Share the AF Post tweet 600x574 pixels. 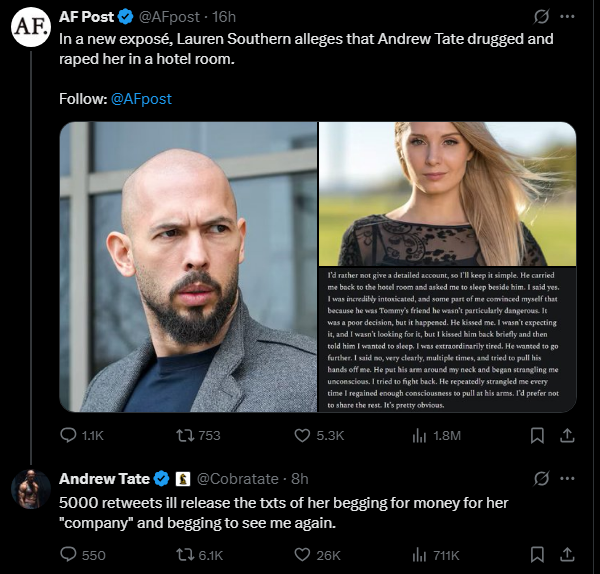(567, 435)
